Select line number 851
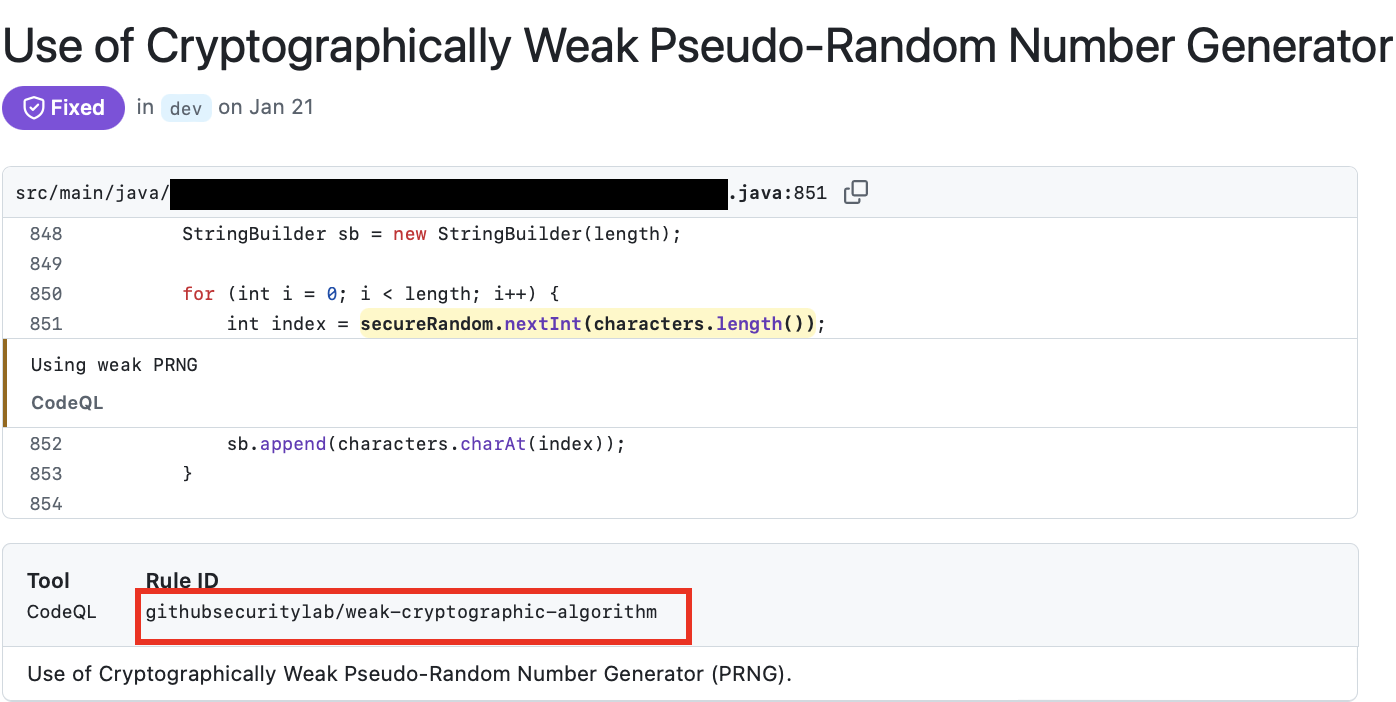The image size is (1396, 702). 46,324
